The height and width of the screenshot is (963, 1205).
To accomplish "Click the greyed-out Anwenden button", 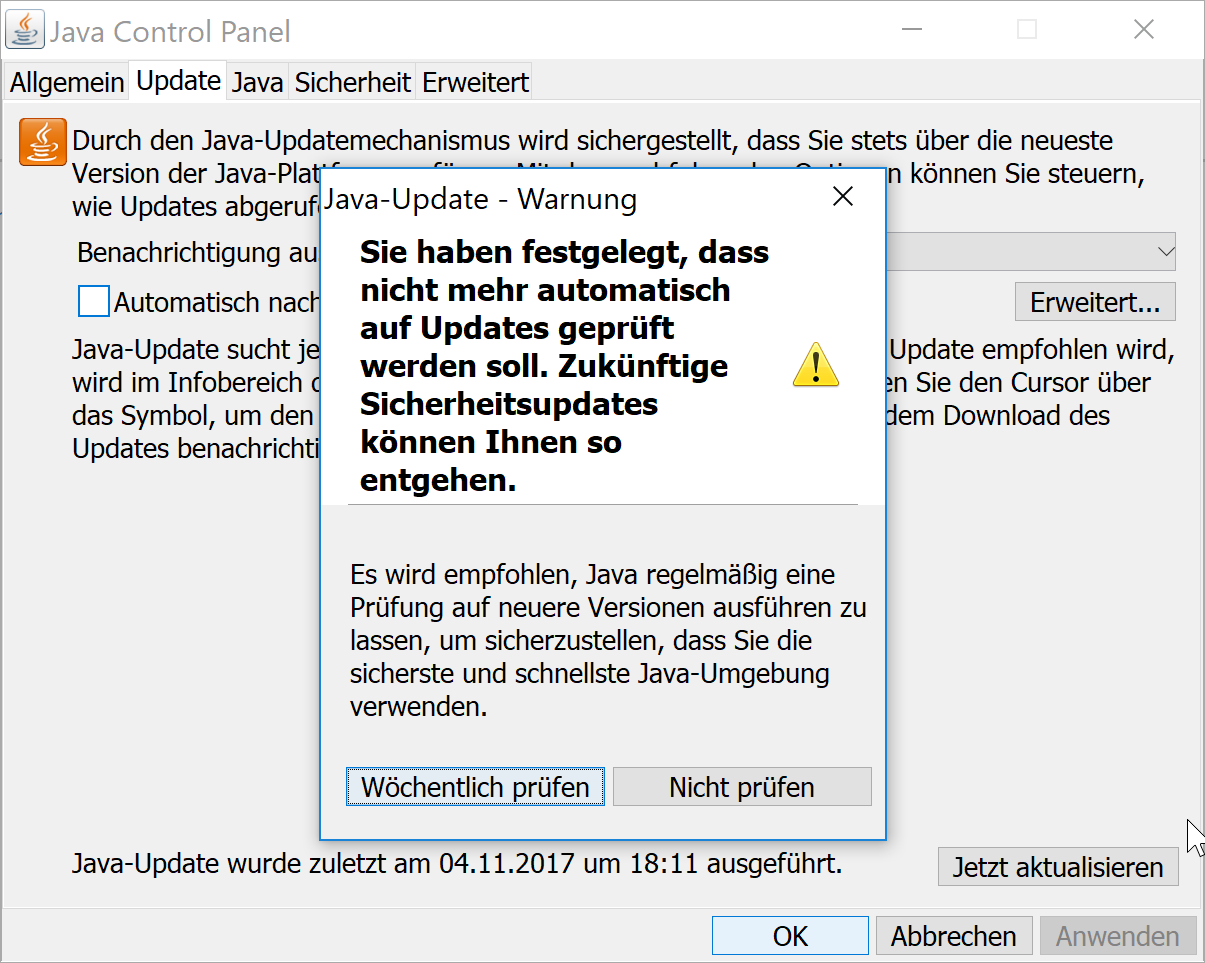I will pos(1118,936).
